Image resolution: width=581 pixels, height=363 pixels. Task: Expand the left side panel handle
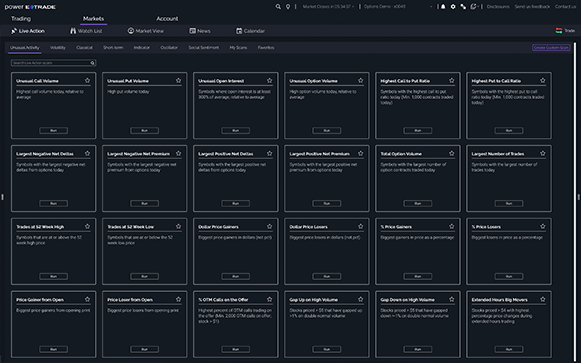coord(2,197)
